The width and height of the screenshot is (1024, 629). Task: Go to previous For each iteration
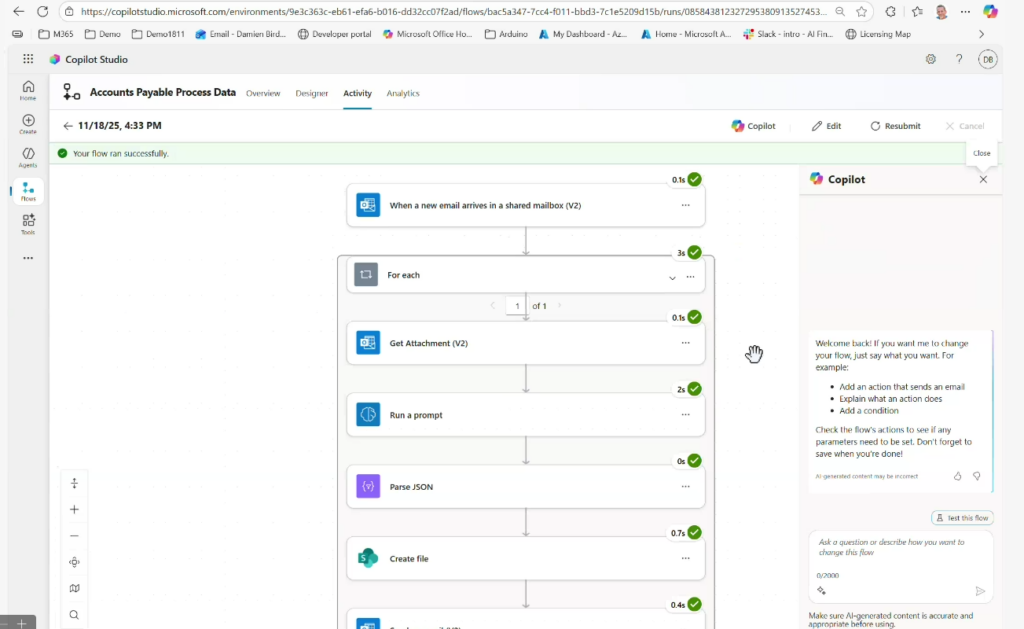492,305
